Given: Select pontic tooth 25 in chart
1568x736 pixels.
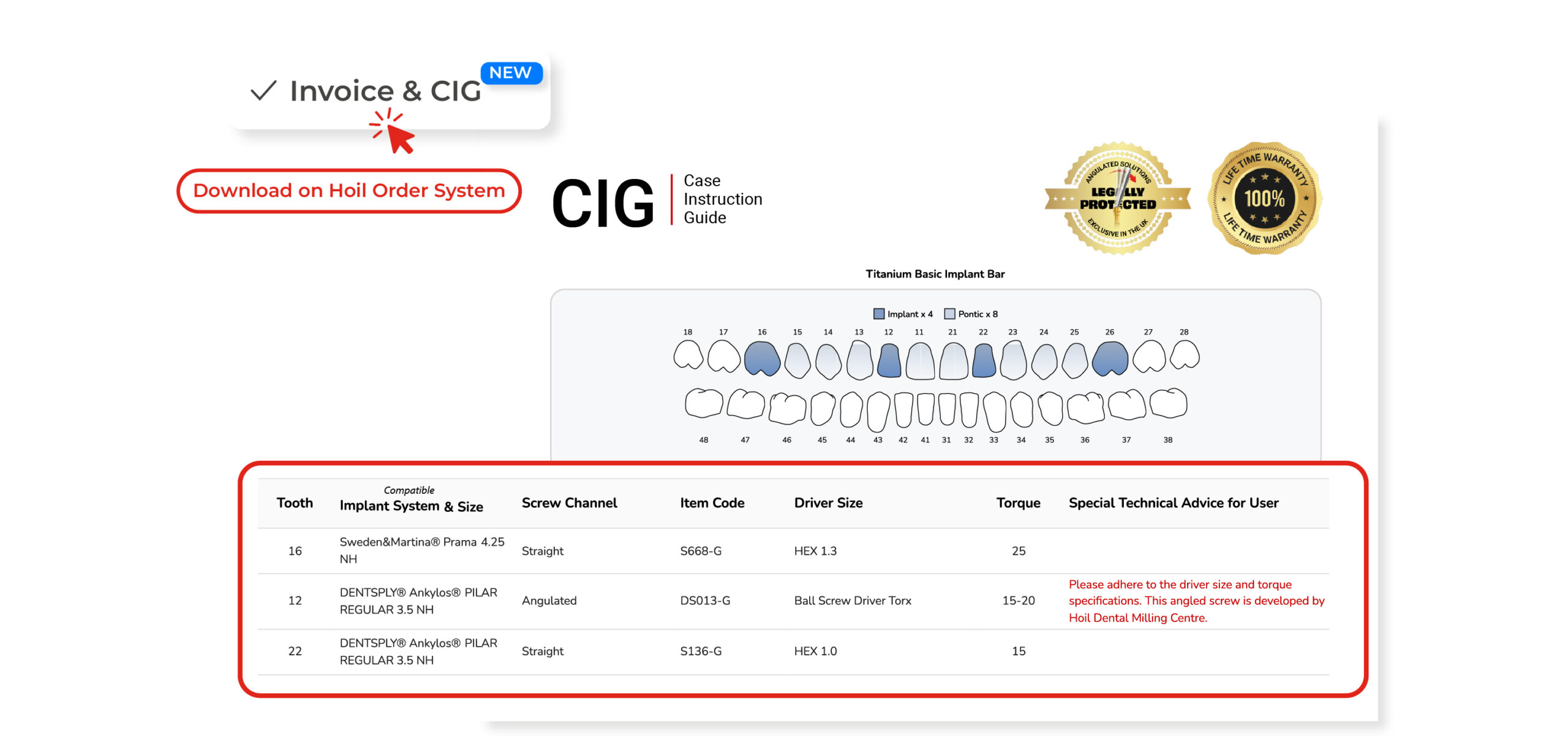Looking at the screenshot, I should point(1075,360).
